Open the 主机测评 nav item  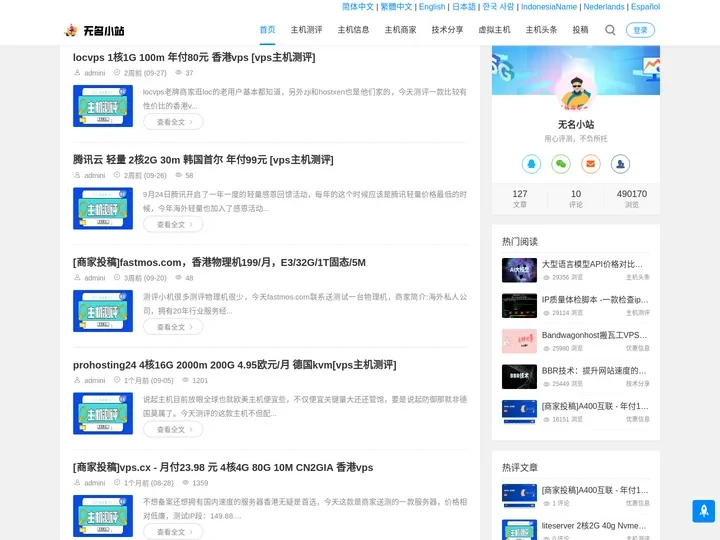pos(306,30)
